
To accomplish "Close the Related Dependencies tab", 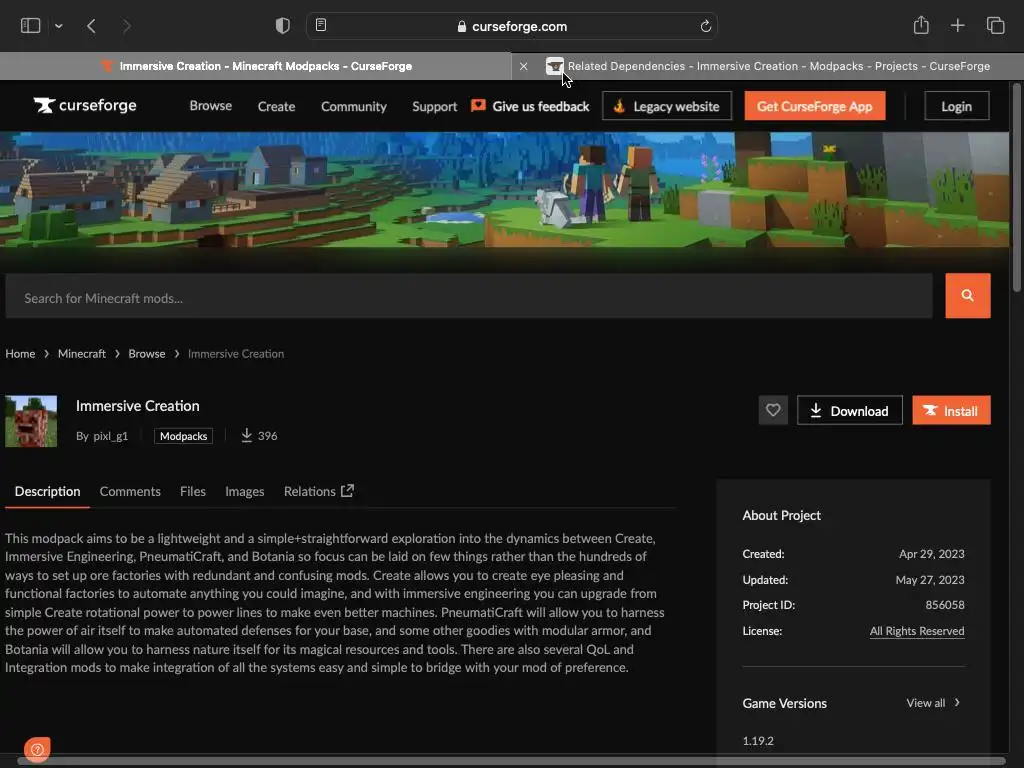I will pyautogui.click(x=523, y=66).
